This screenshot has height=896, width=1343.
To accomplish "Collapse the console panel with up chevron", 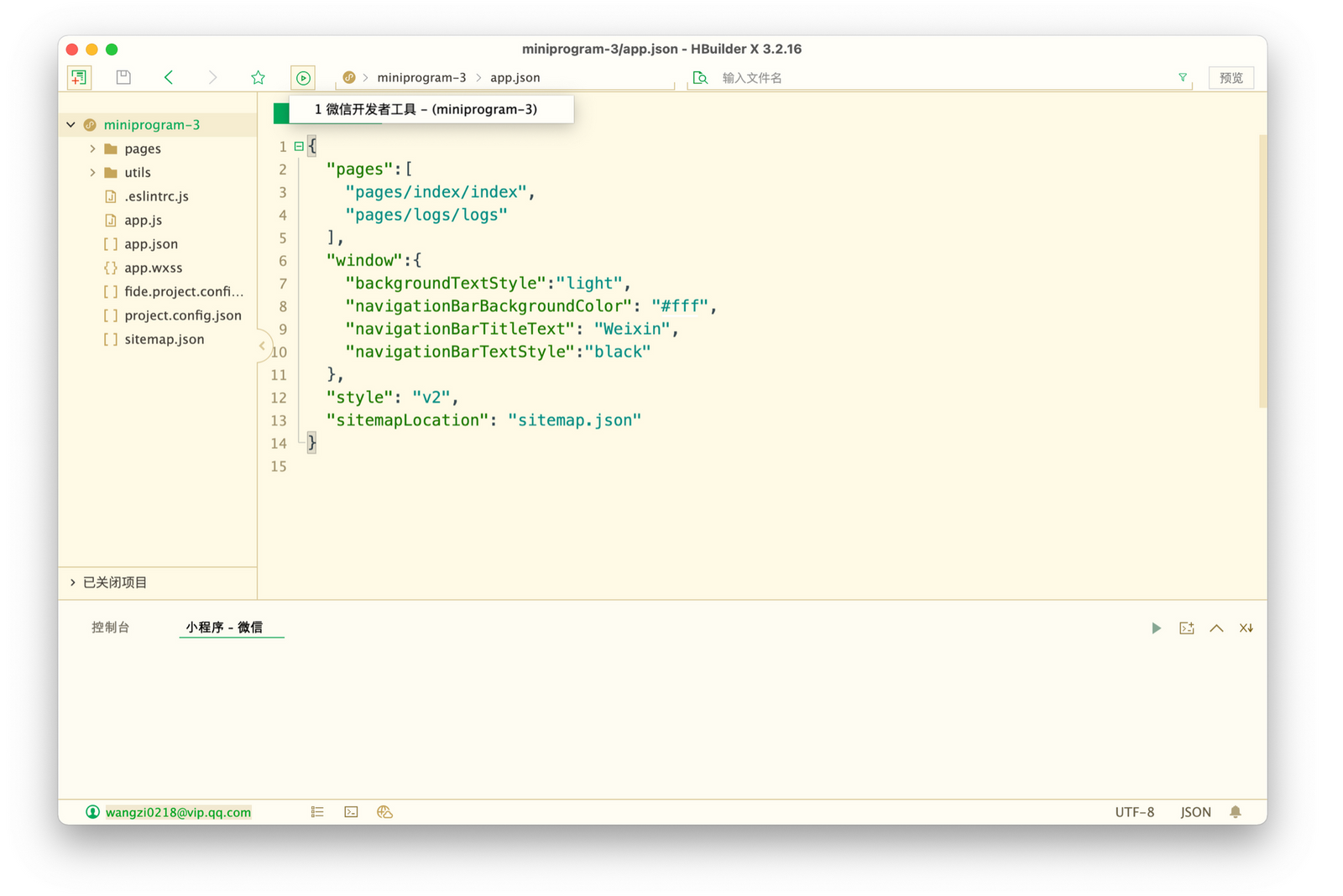I will pos(1216,628).
